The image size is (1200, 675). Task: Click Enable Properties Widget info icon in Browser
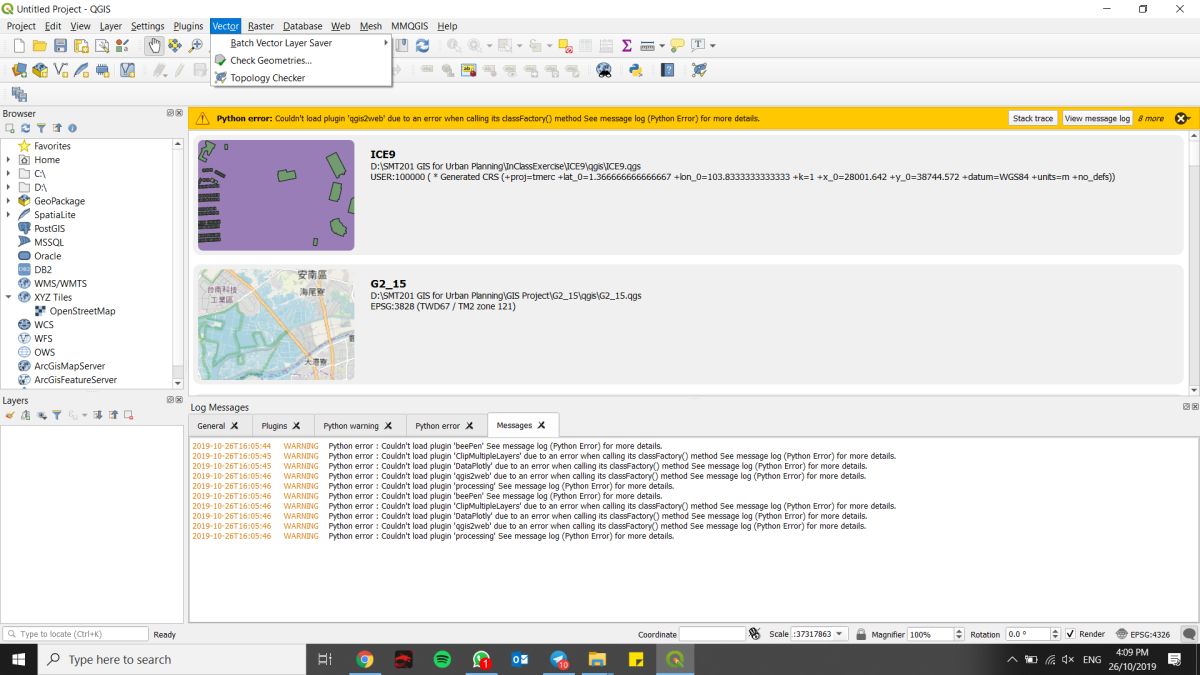pos(72,128)
